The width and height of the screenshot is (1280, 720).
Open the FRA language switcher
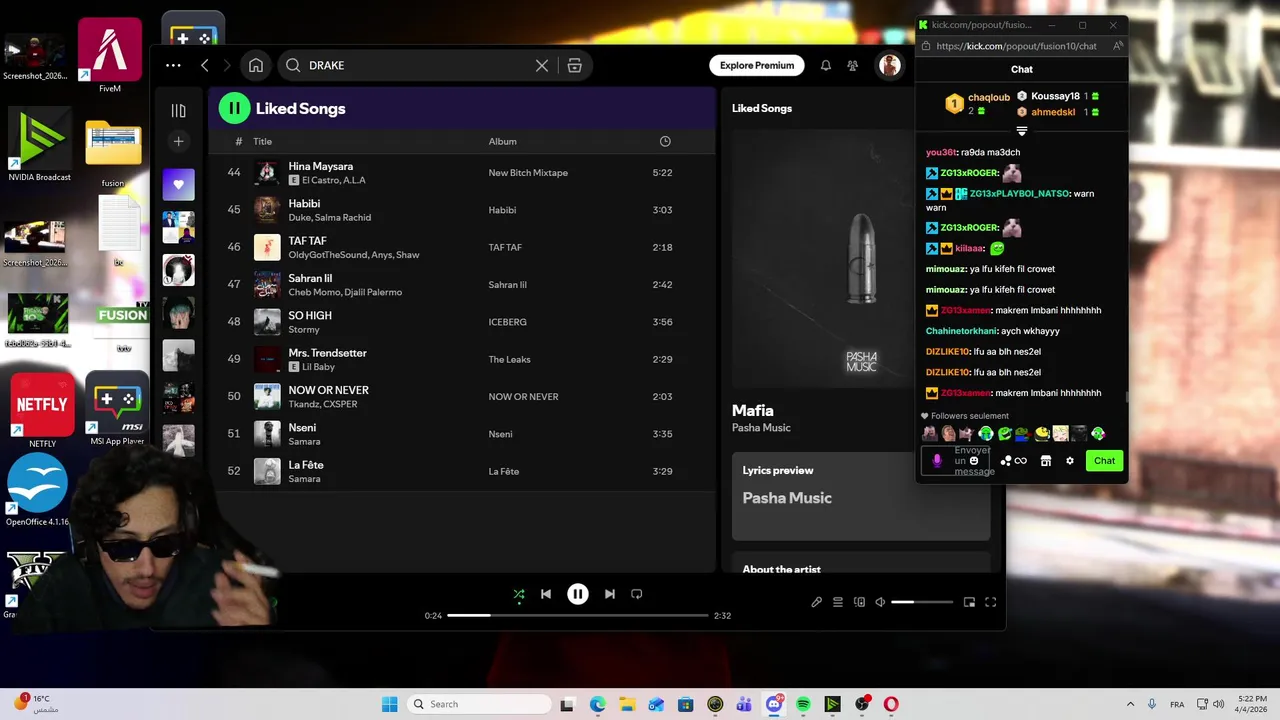click(1177, 704)
